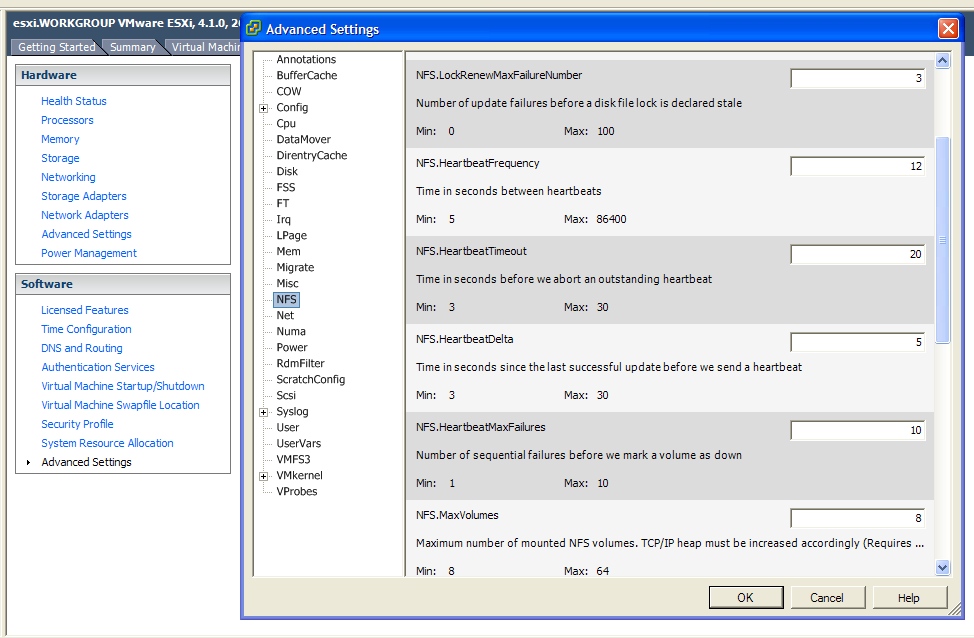Expand the VMkernel tree node

[x=263, y=476]
